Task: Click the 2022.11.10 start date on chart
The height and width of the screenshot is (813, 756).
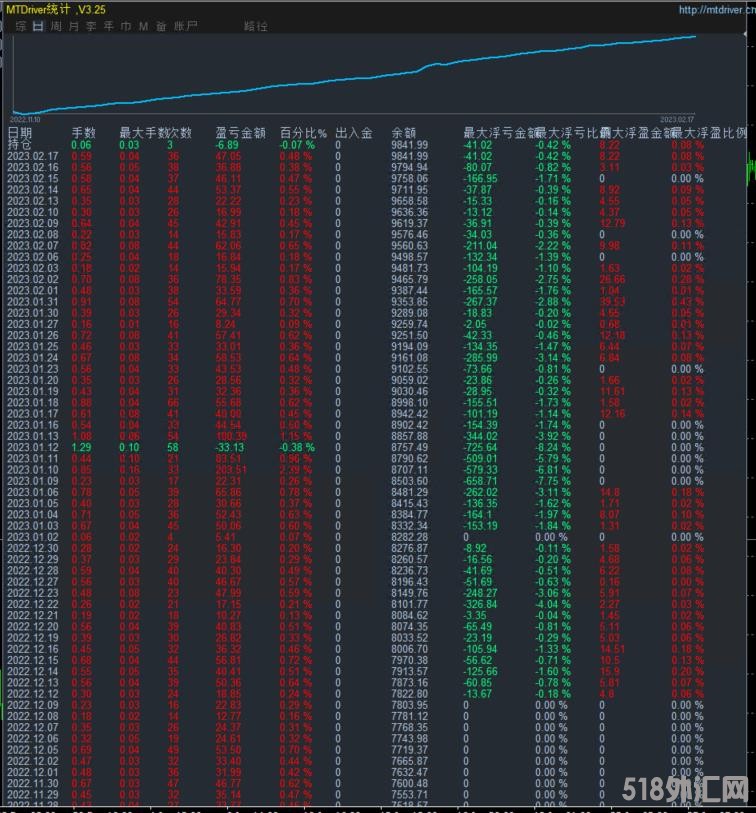Action: click(x=28, y=118)
